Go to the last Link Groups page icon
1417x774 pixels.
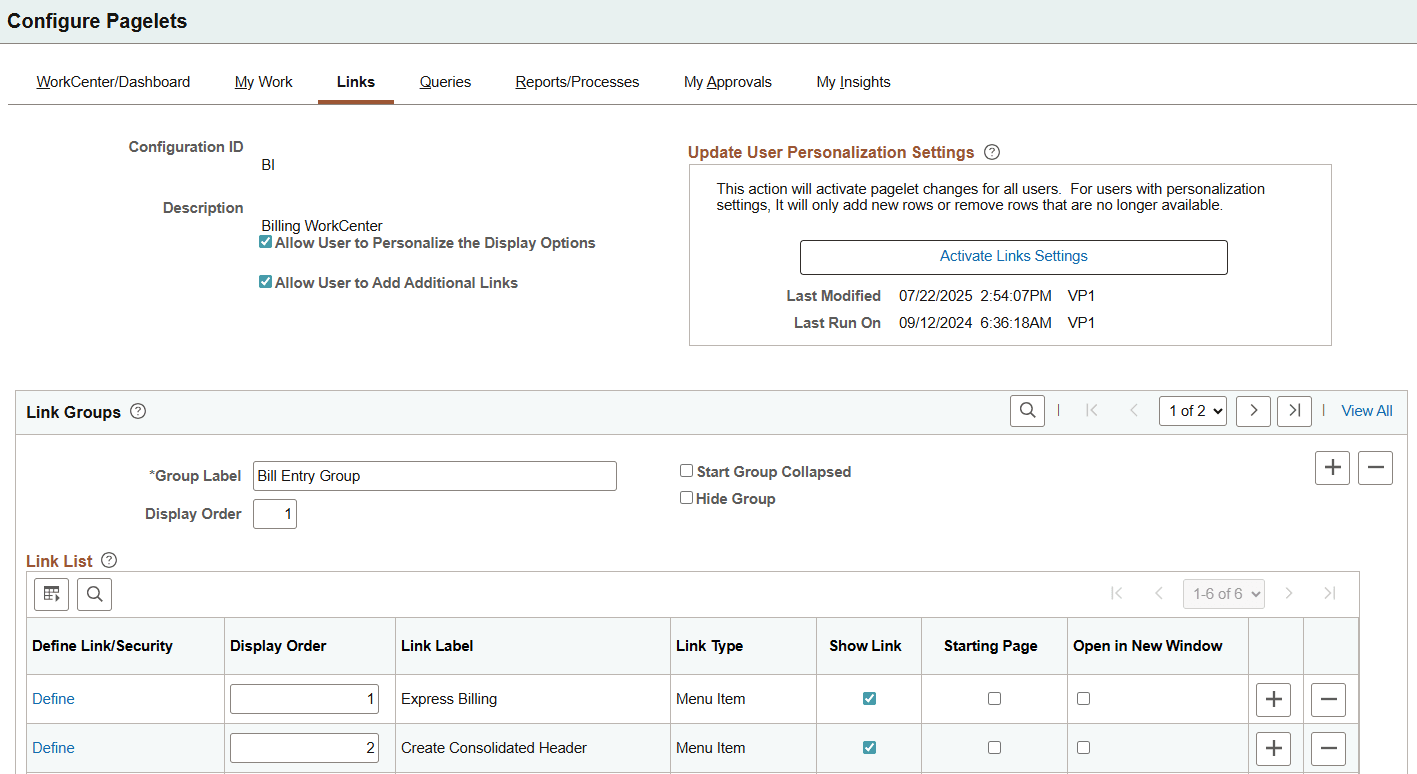pos(1294,410)
